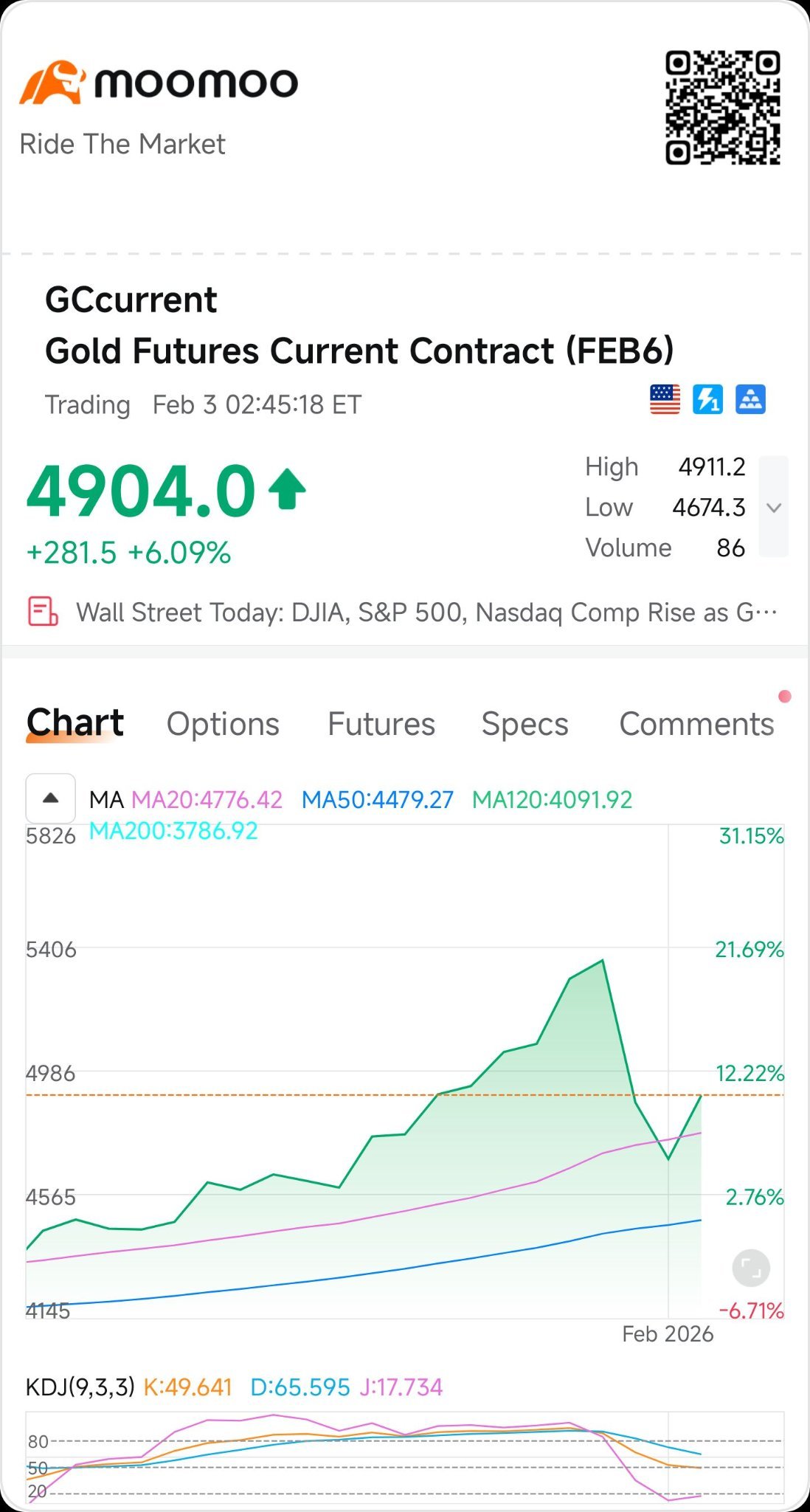Collapse the MA indicator legend arrow
This screenshot has height=1512, width=810.
[x=50, y=798]
